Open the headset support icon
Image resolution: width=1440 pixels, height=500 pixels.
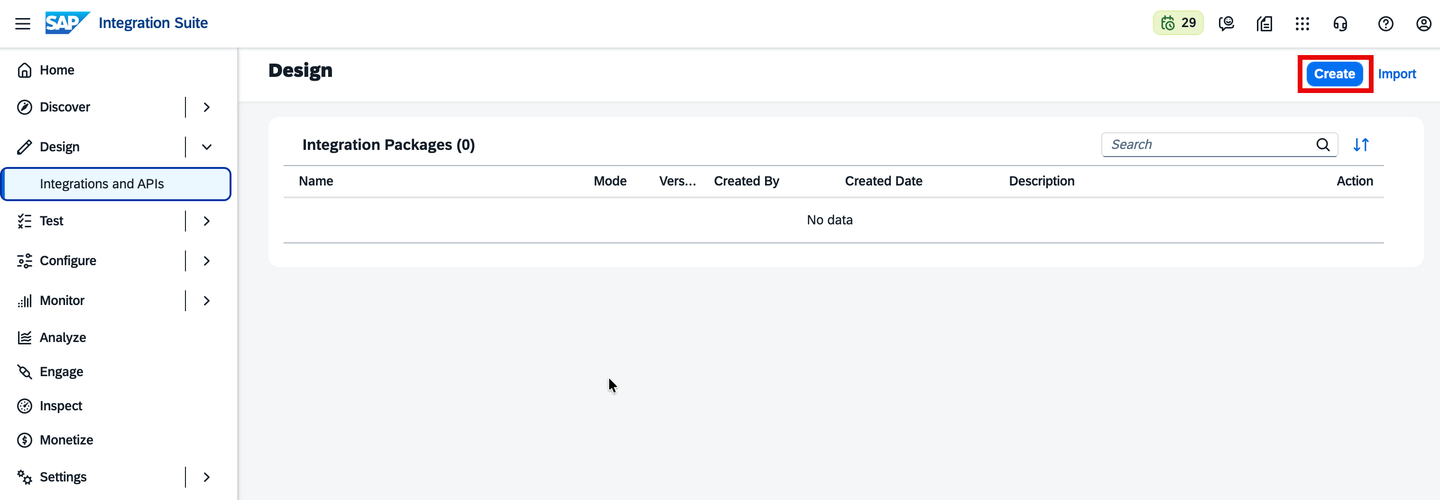pos(1341,23)
